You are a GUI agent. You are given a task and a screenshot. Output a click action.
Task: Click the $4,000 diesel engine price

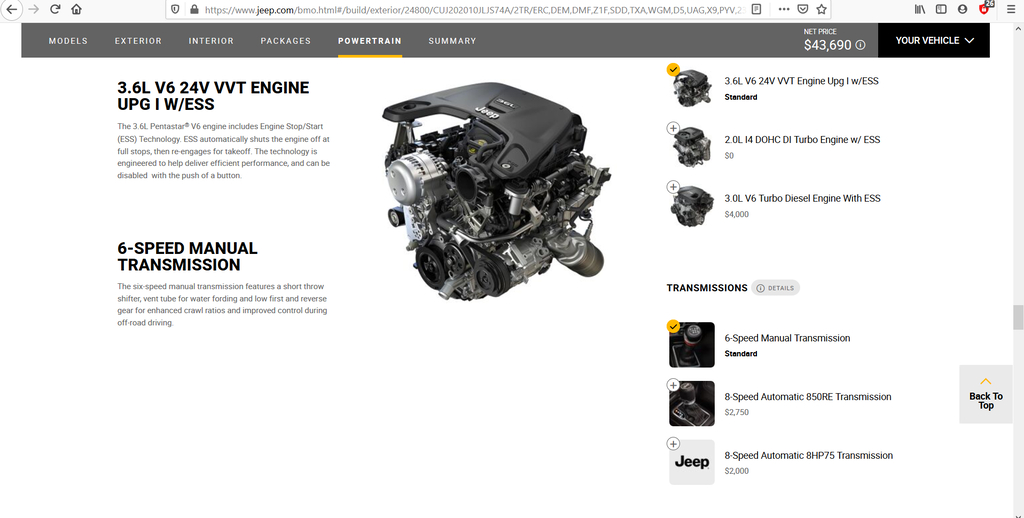[x=737, y=214]
